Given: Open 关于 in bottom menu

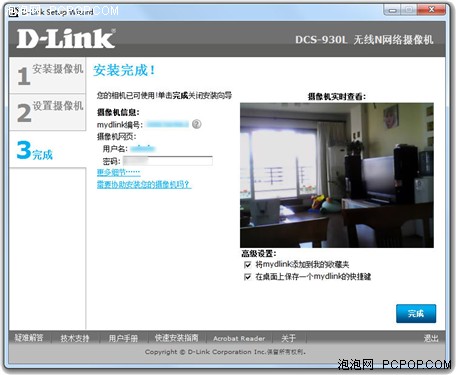Looking at the screenshot, I should [288, 338].
